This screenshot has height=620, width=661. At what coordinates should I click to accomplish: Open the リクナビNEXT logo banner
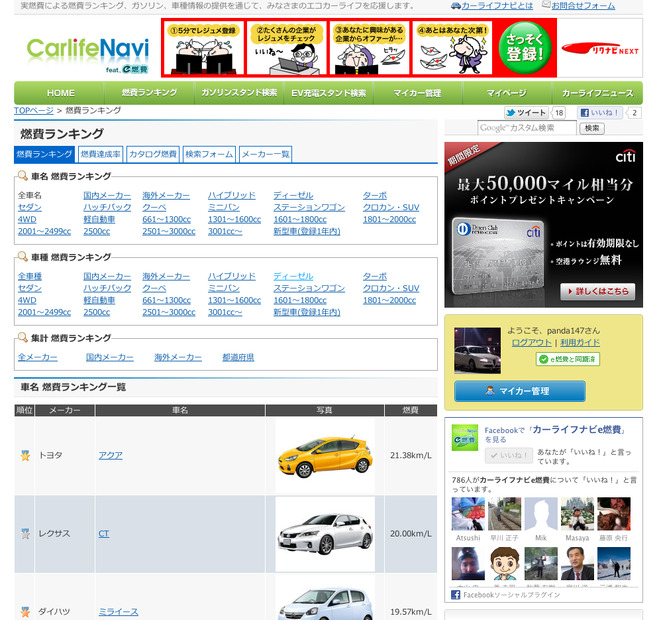point(600,49)
